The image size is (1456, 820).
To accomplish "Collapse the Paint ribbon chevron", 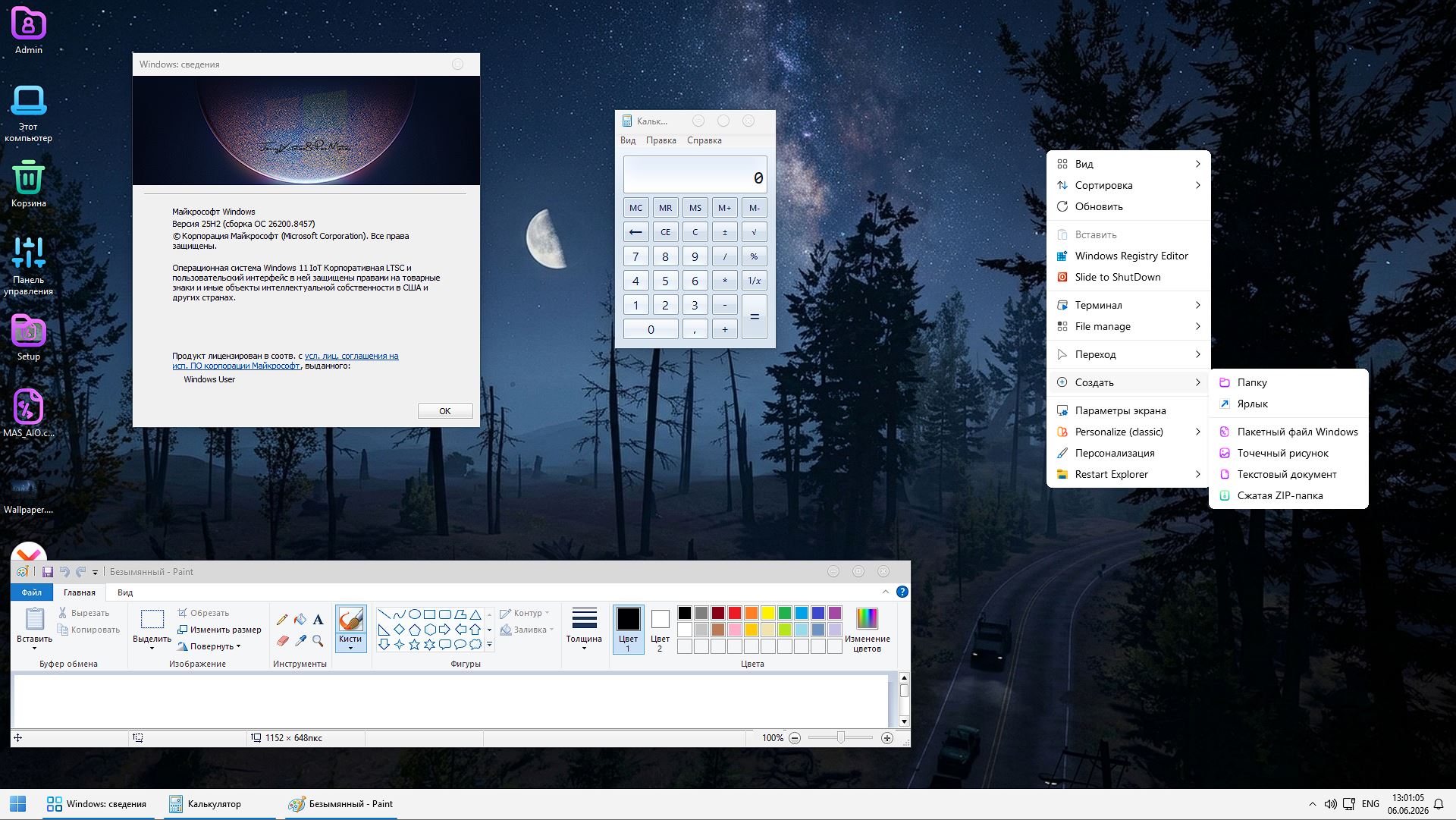I will 886,592.
